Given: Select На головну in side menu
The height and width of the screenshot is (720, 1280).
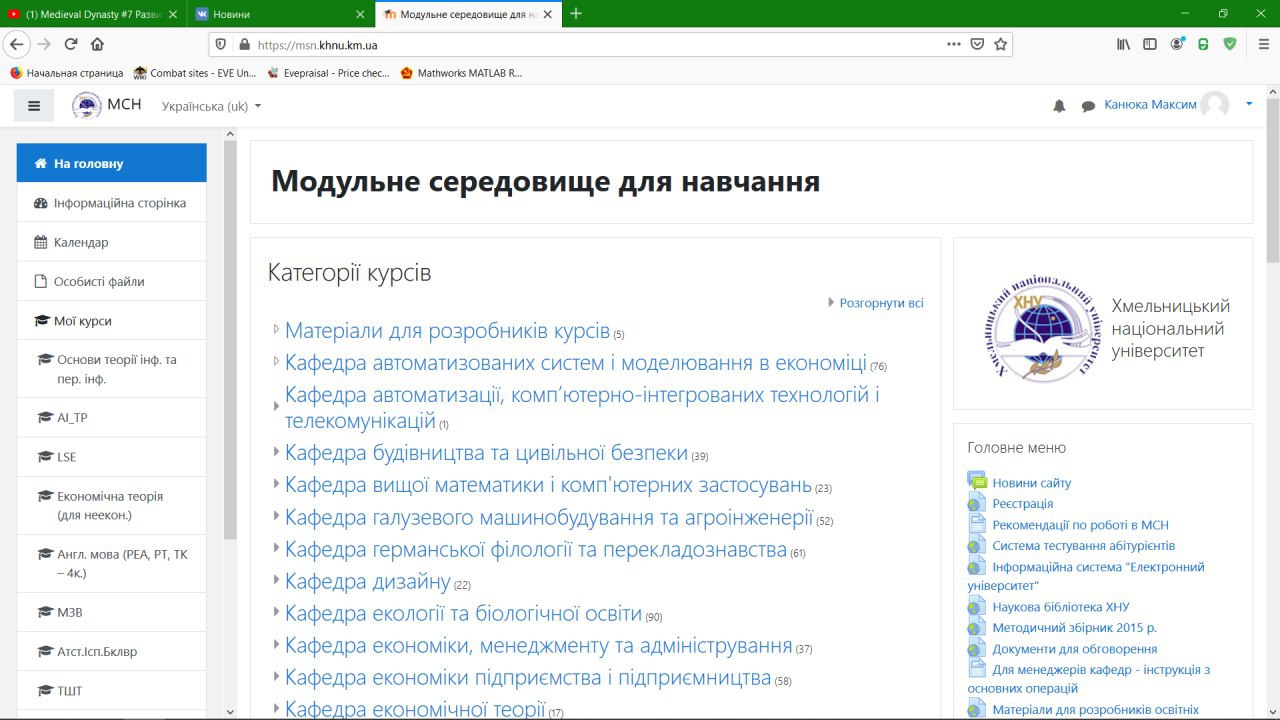Looking at the screenshot, I should coord(111,163).
